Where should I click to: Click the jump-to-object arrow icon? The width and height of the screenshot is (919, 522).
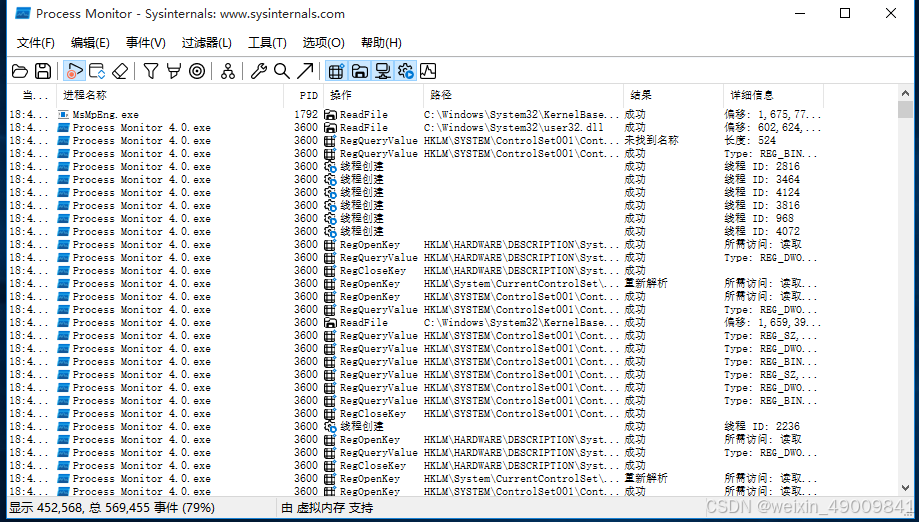pos(305,71)
